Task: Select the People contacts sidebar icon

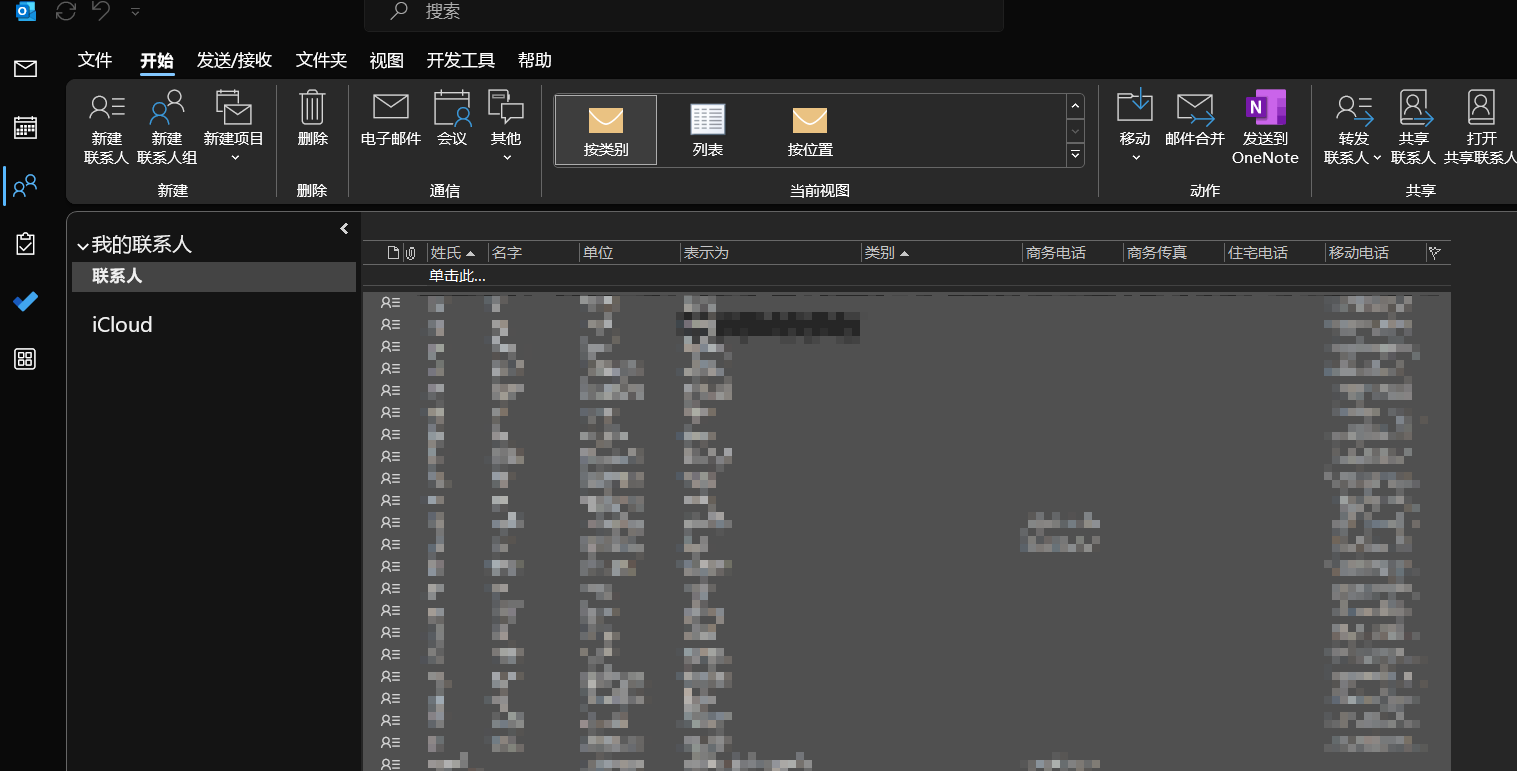Action: [x=25, y=185]
